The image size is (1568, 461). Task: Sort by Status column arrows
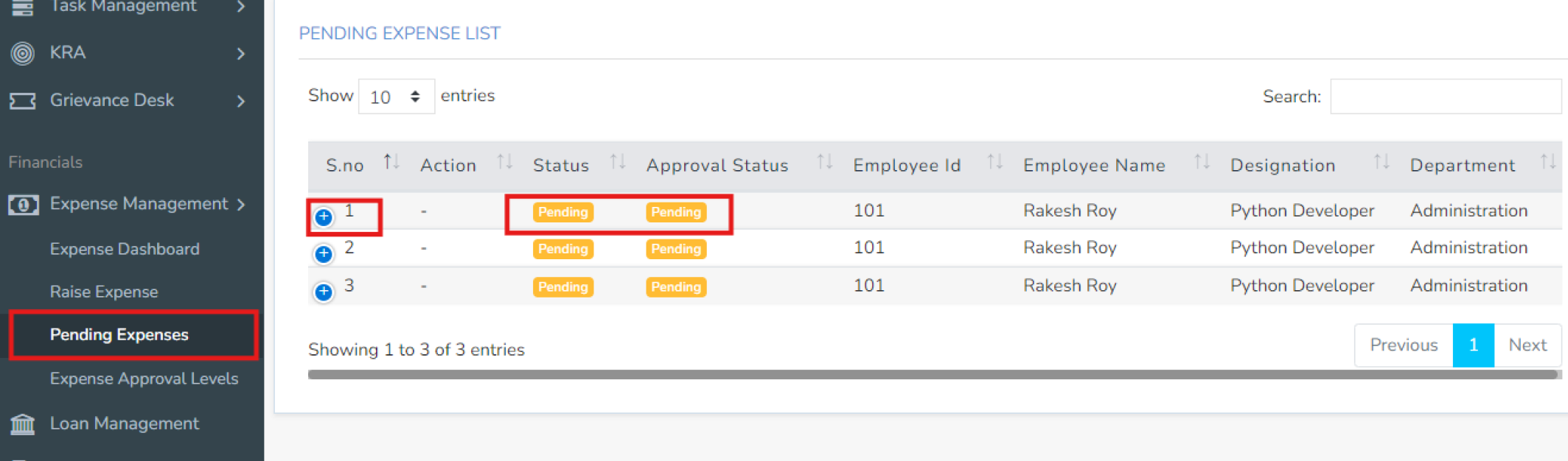618,161
